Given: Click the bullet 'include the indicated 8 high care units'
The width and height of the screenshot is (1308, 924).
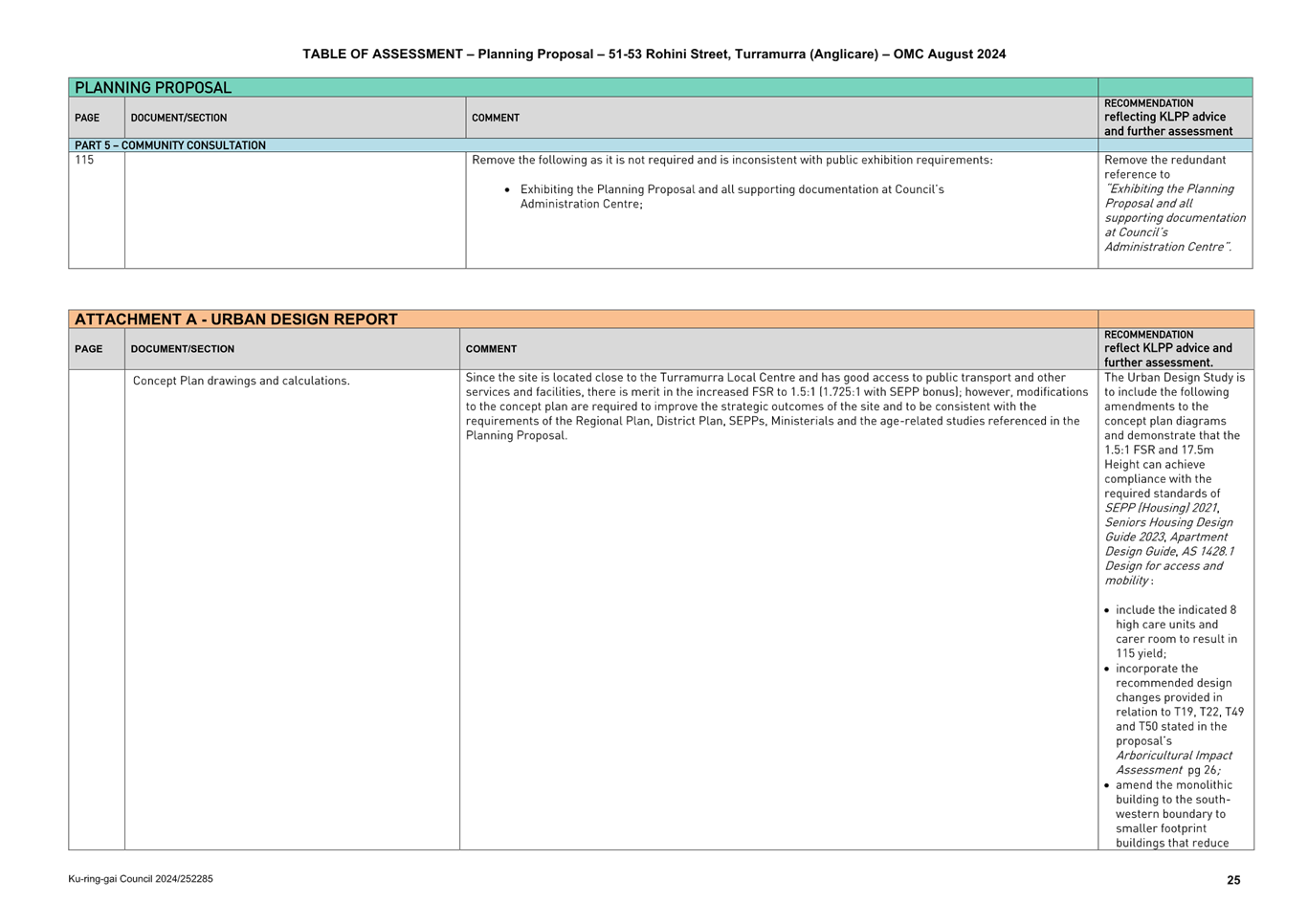Looking at the screenshot, I should tap(1176, 631).
